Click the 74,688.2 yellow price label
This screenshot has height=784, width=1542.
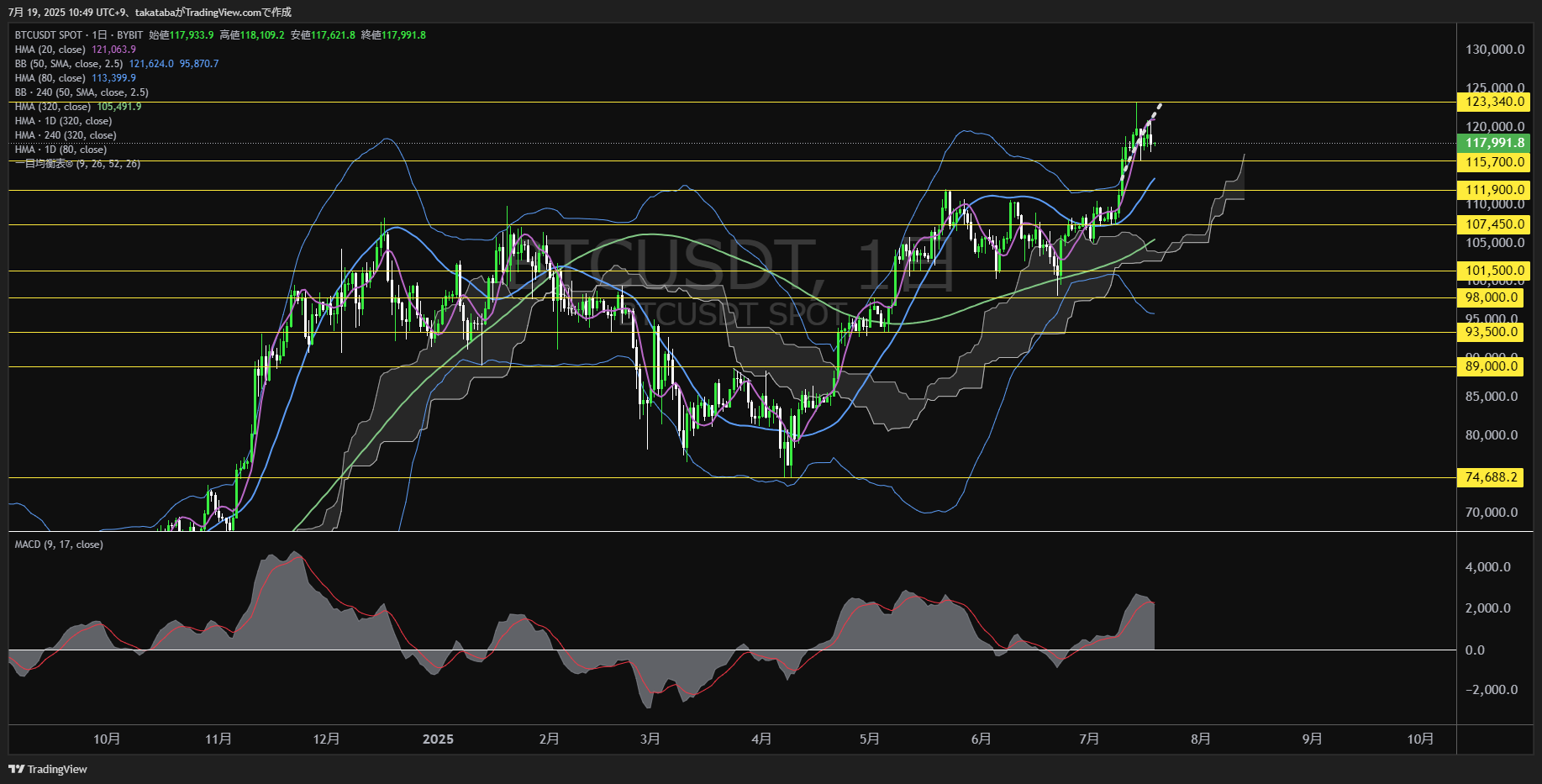[x=1490, y=477]
